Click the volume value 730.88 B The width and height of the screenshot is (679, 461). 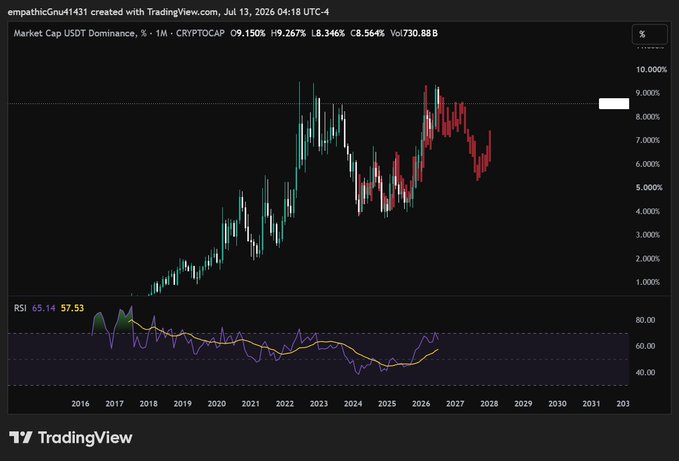click(x=420, y=33)
